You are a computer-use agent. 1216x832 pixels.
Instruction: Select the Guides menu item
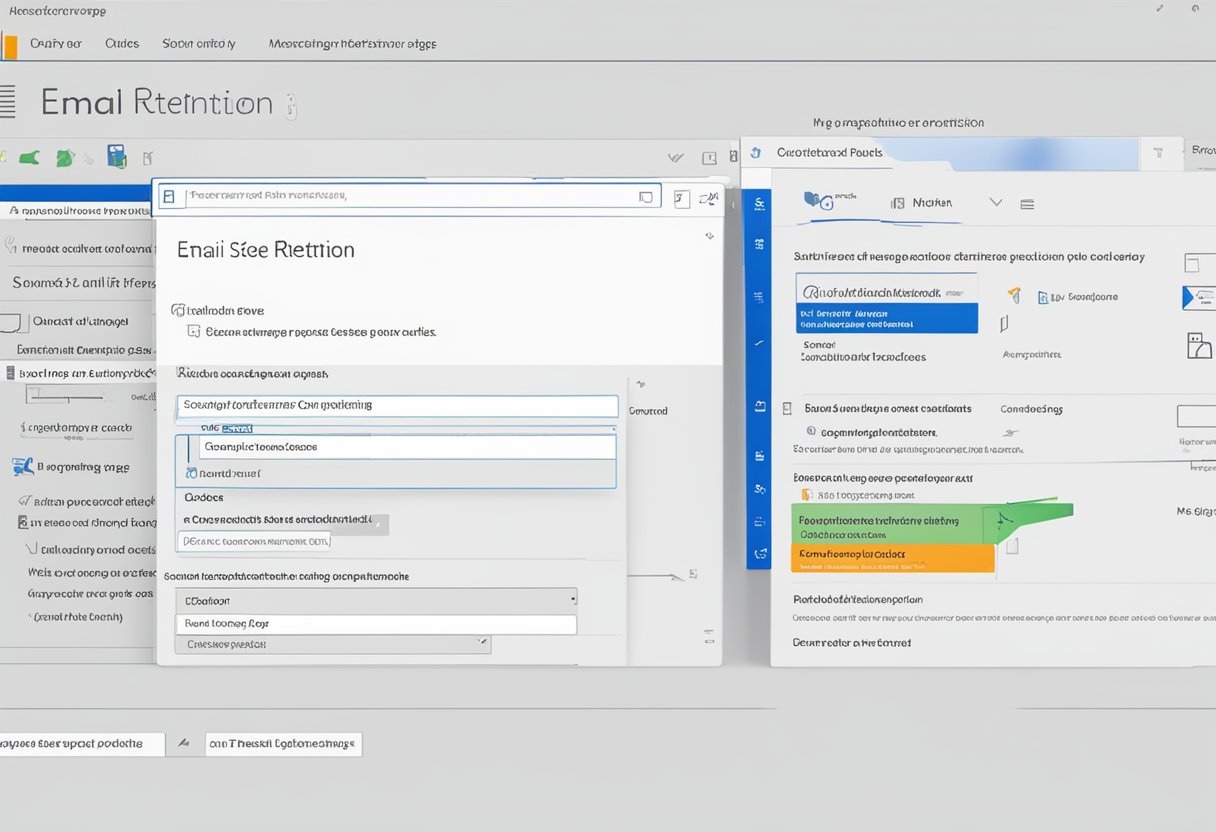121,43
